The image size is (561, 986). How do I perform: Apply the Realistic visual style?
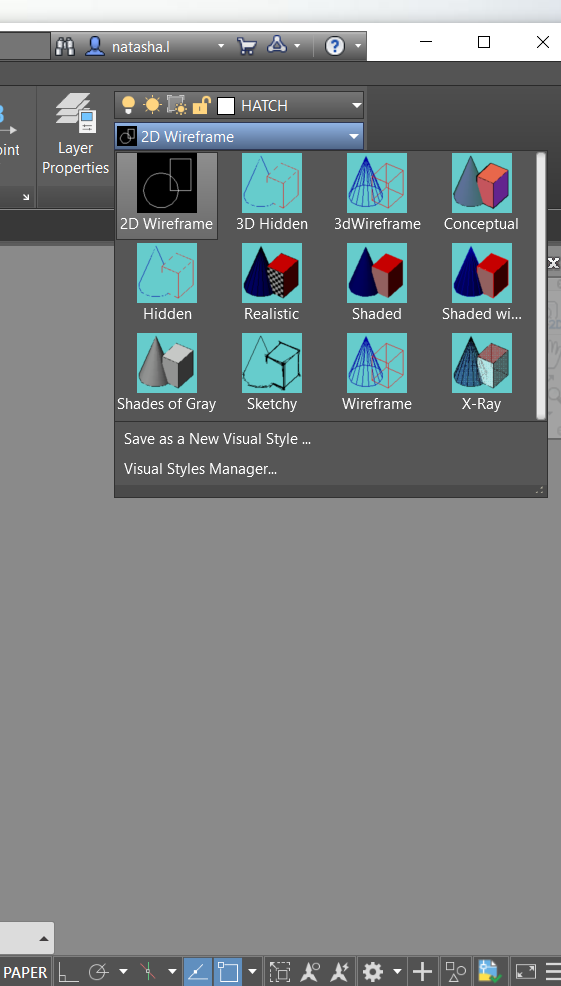click(272, 284)
